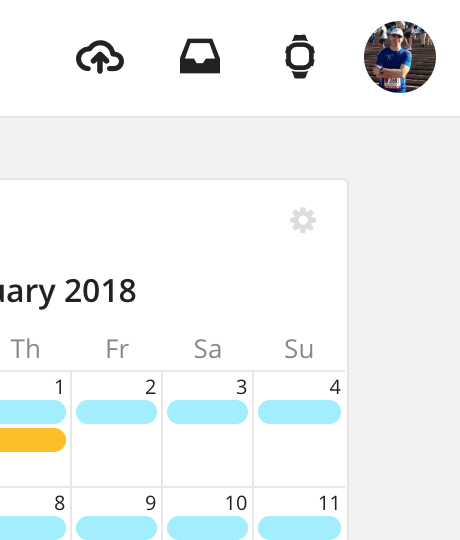Select the blue activity bar on Sunday 4
This screenshot has height=540, width=460.
(x=299, y=412)
